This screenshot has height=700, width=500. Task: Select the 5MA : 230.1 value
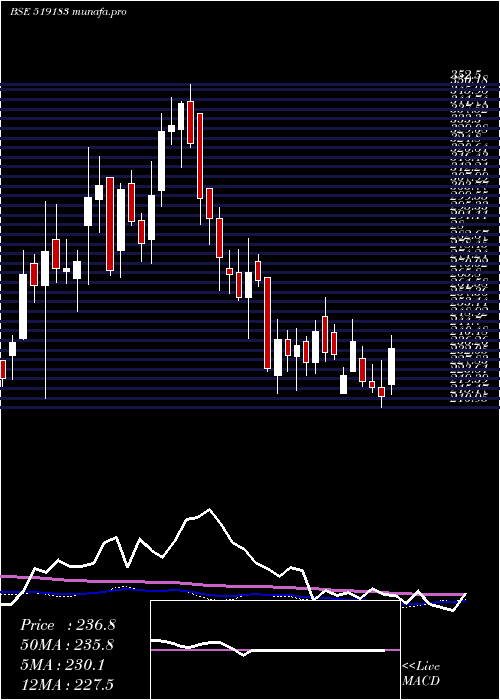point(62,665)
